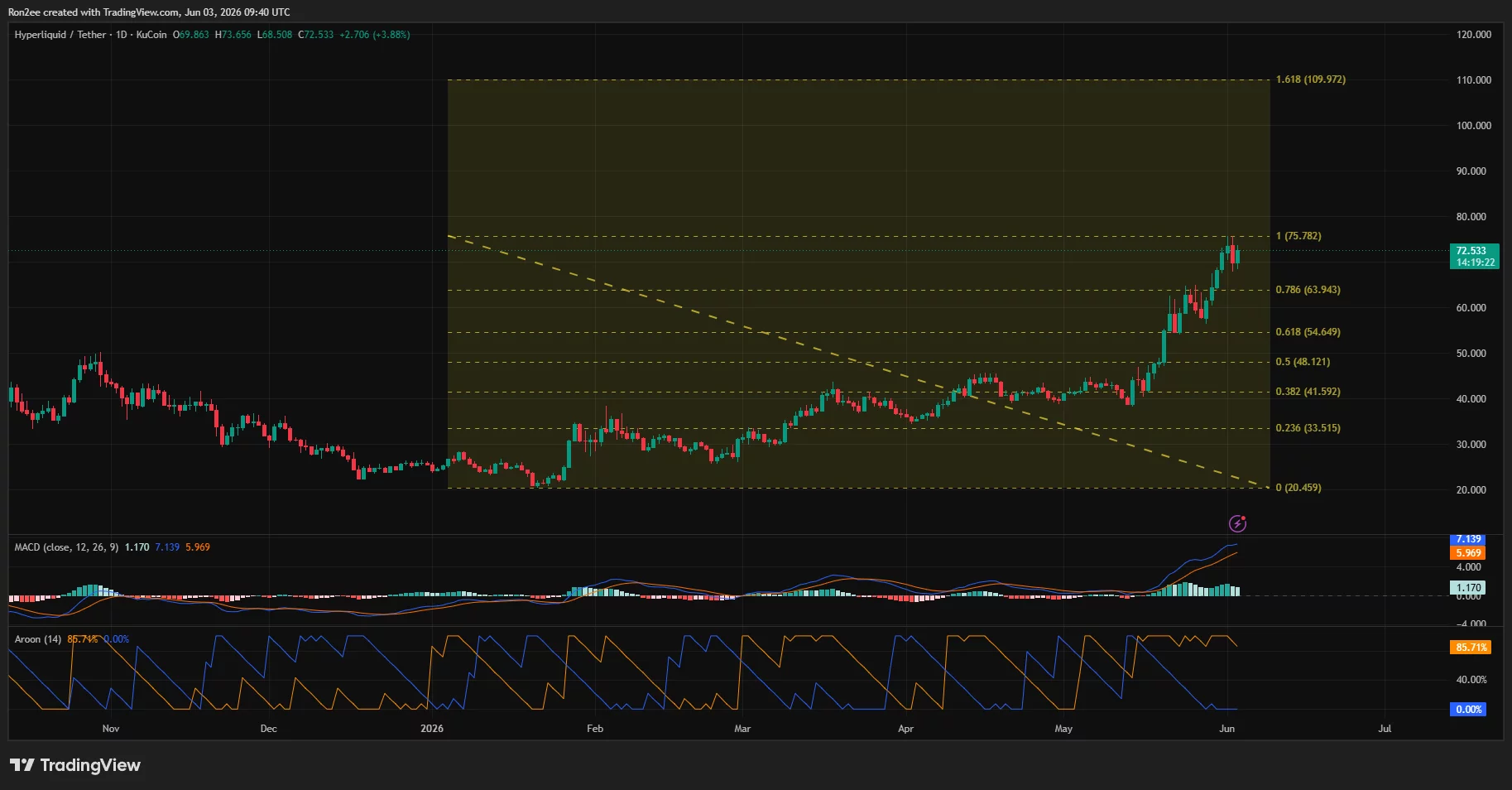This screenshot has width=1512, height=790.
Task: Click the Aroon up value tag 85.71%
Action: tap(1471, 648)
